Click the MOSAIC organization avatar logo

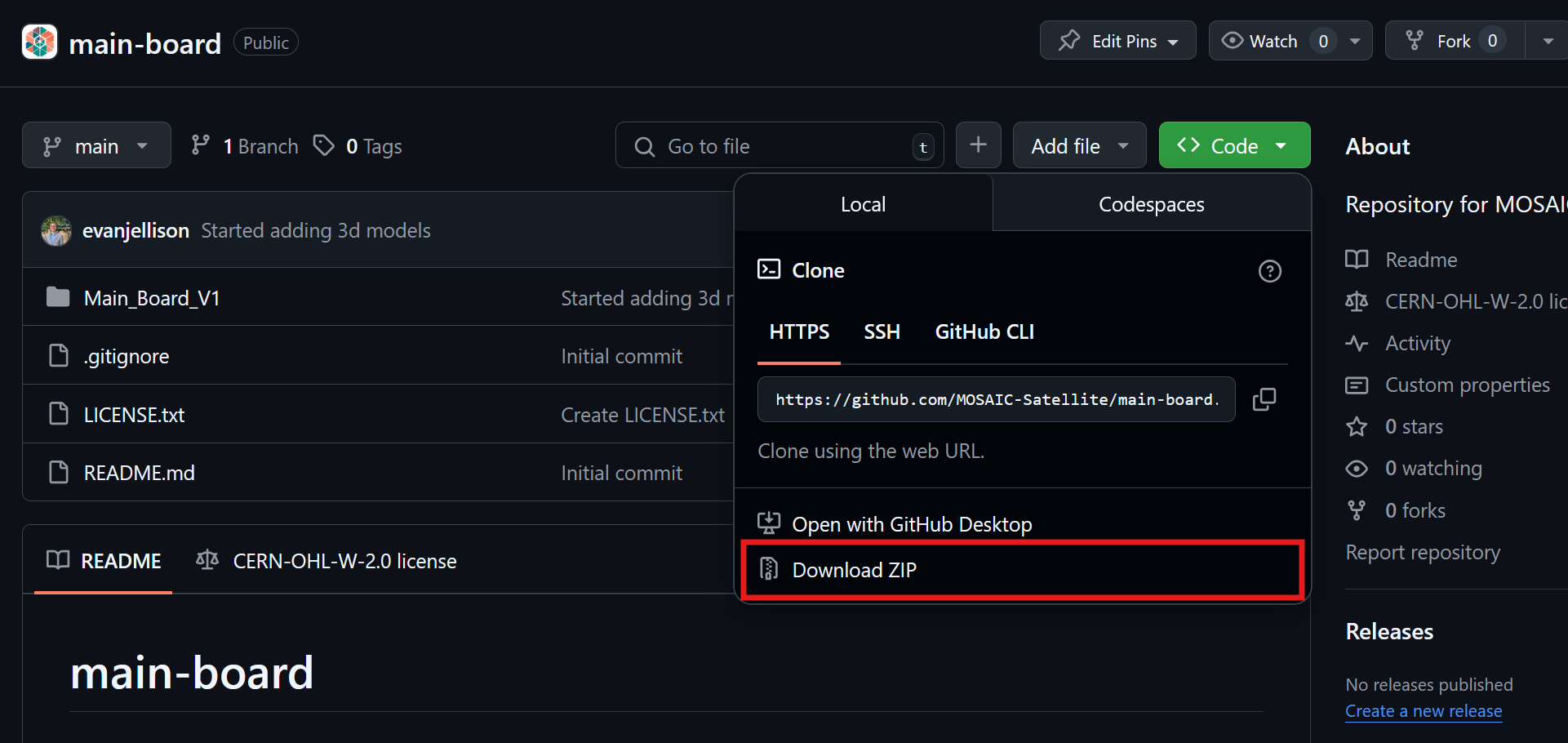[39, 42]
